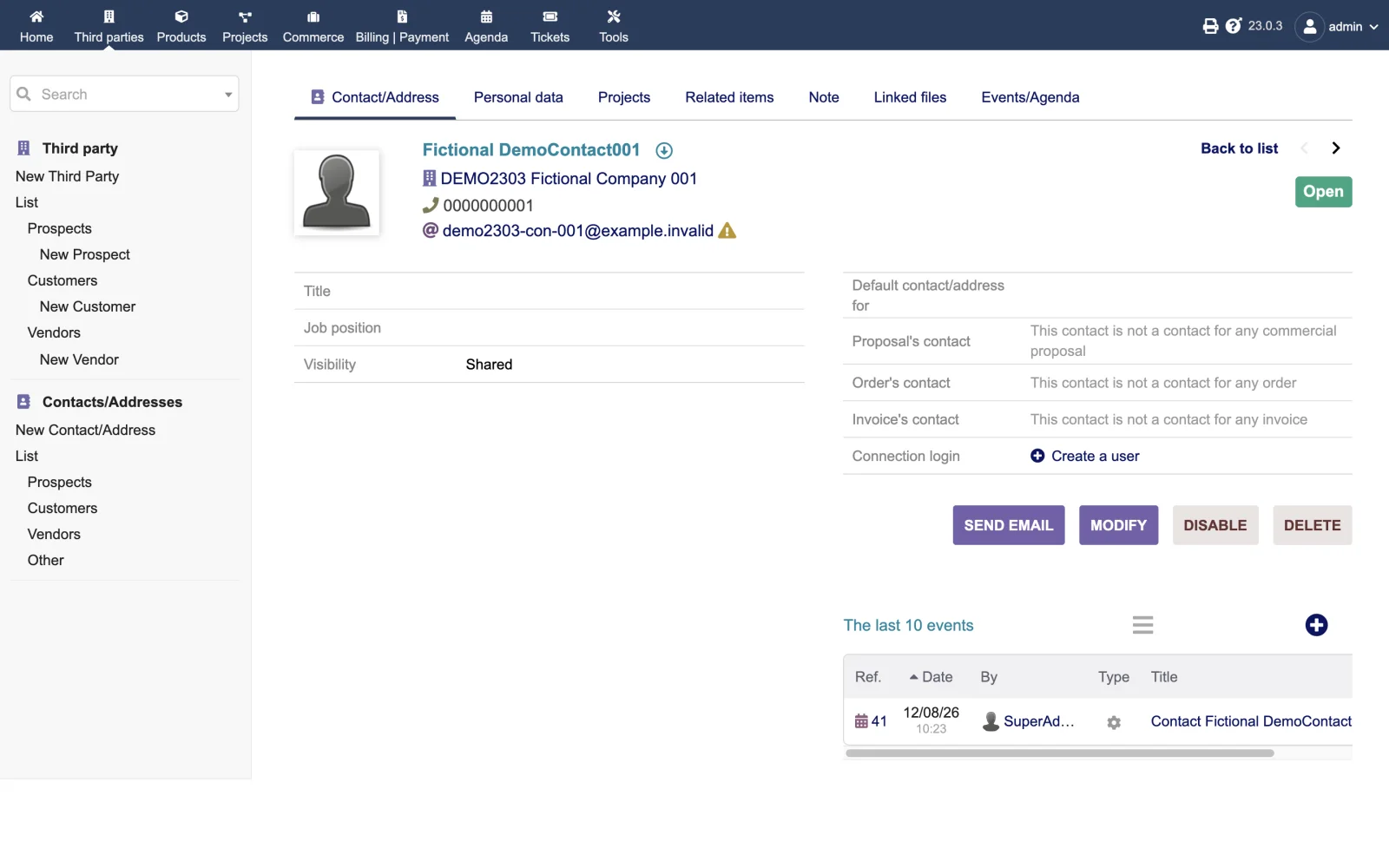Click New Third Party in sidebar
Screen dimensions: 1389x868
67,176
